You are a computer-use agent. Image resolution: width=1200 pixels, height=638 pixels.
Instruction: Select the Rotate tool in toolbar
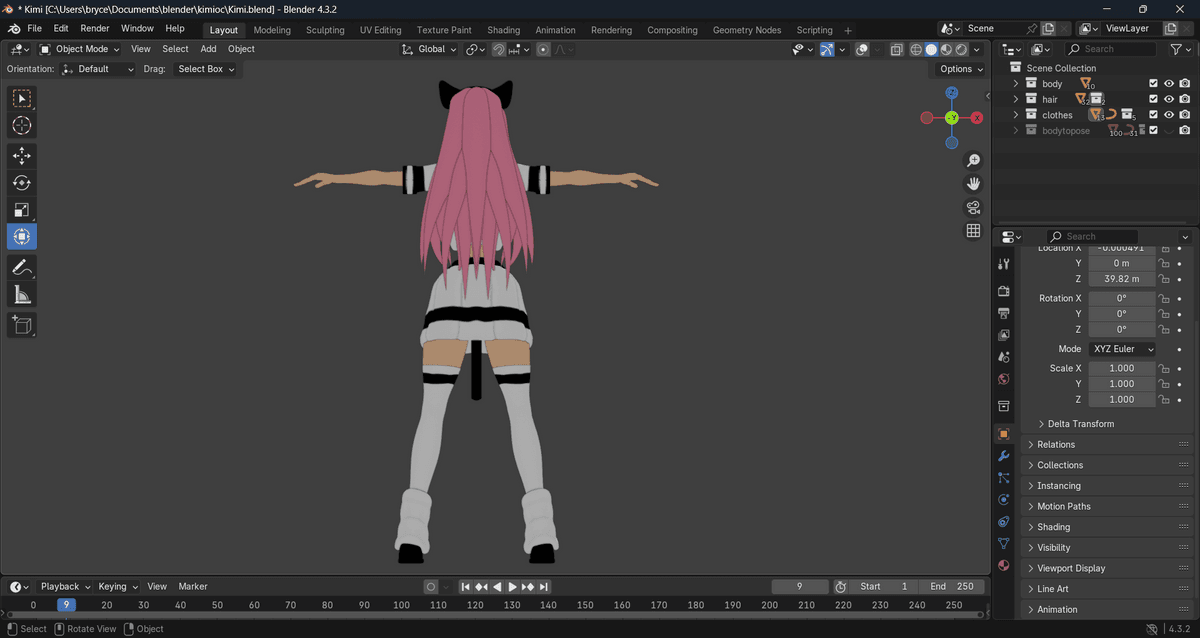click(x=21, y=183)
